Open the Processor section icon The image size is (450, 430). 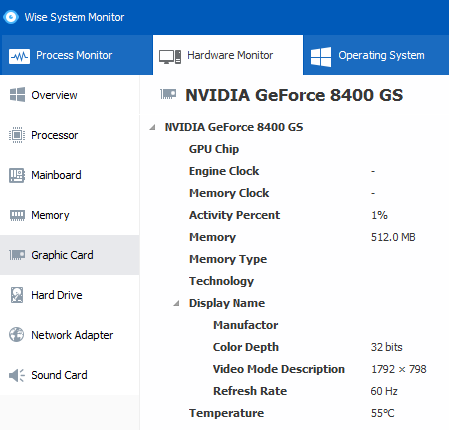pyautogui.click(x=17, y=135)
